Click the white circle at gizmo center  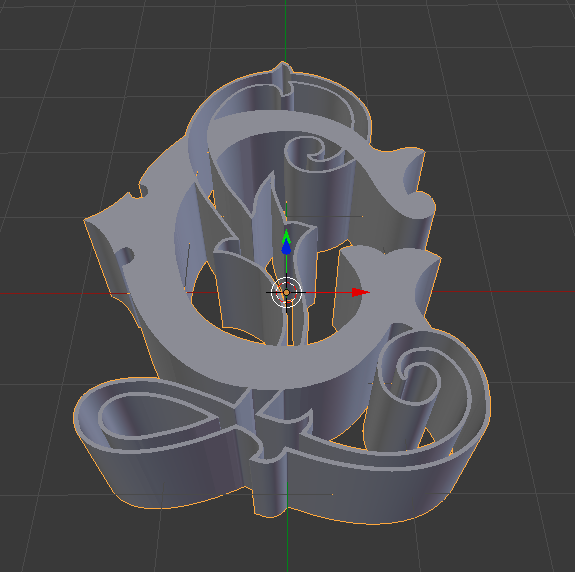tap(286, 293)
